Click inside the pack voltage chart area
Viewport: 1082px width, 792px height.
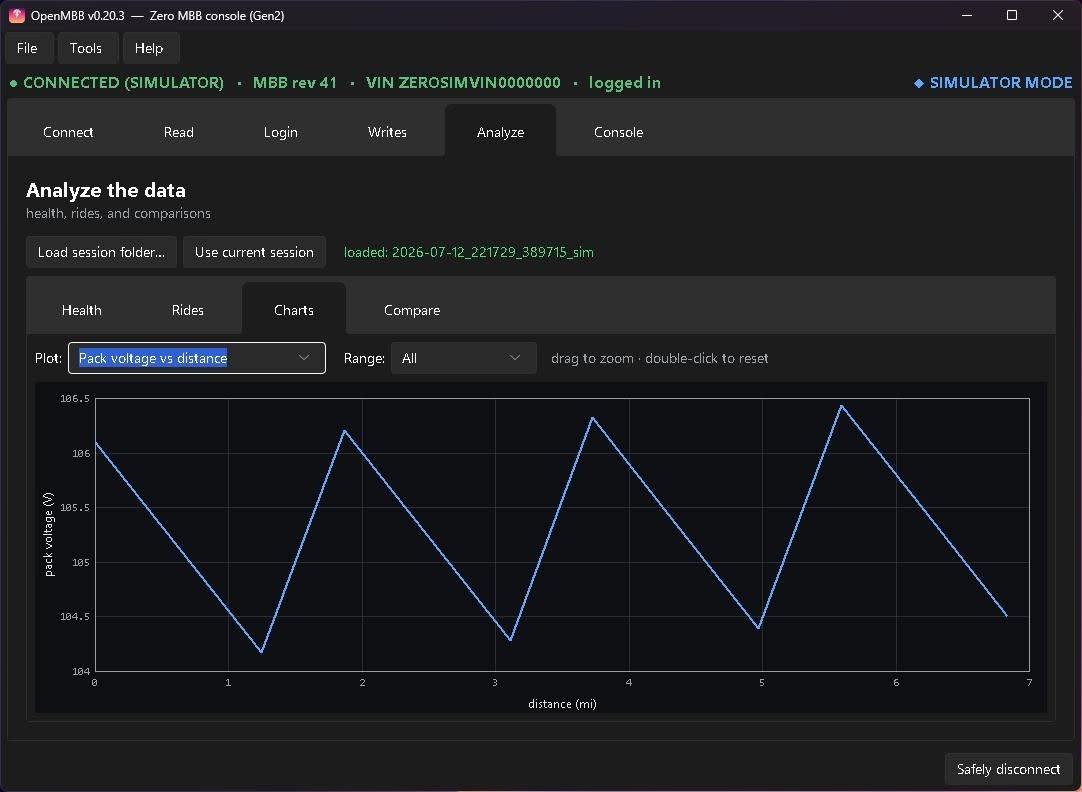(562, 534)
